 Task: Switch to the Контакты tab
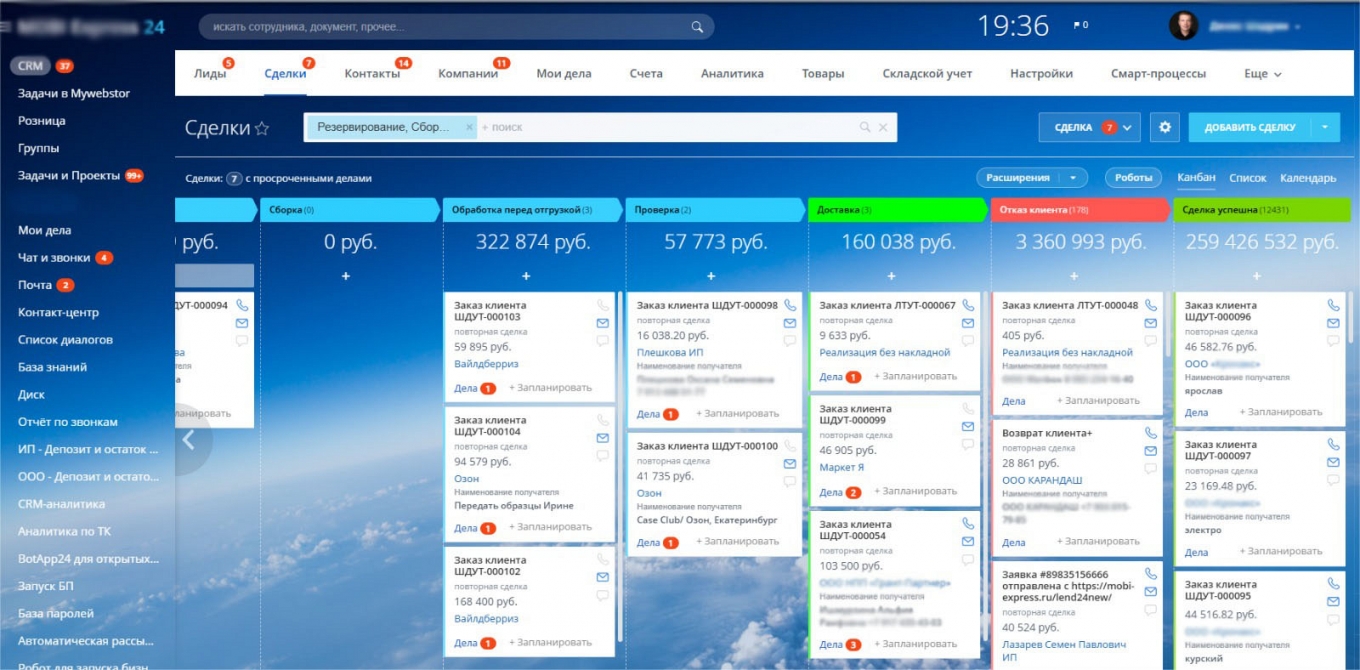pyautogui.click(x=372, y=74)
